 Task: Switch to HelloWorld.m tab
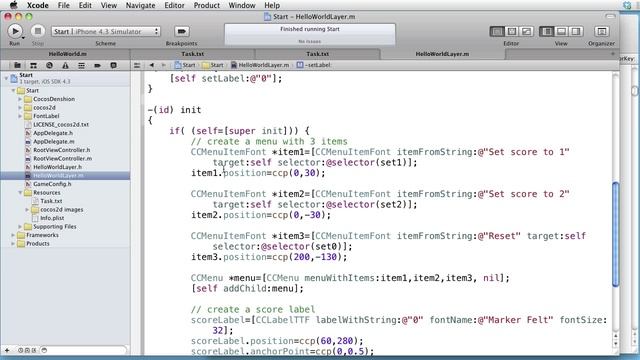(67, 54)
